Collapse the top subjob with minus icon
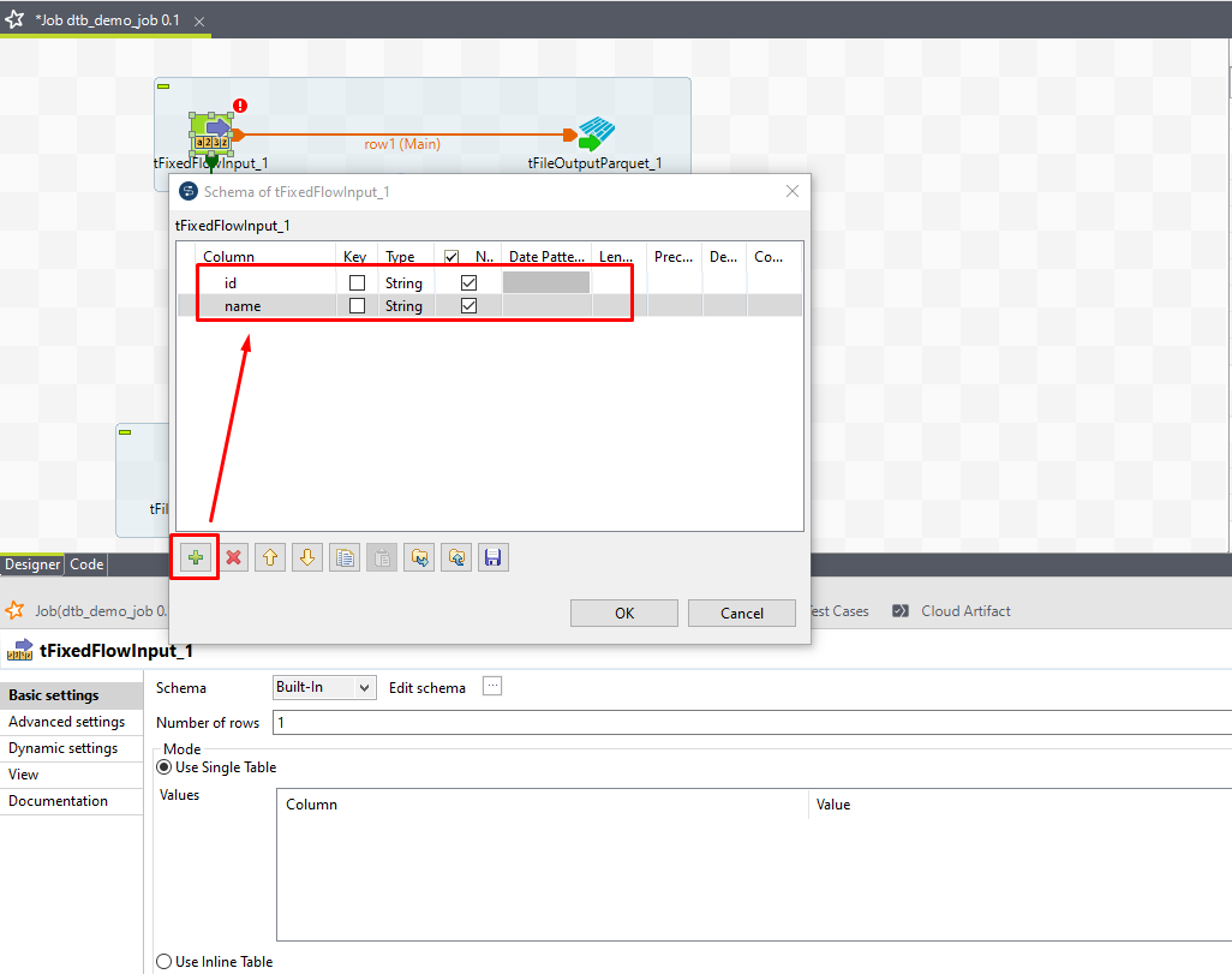This screenshot has width=1232, height=974. pyautogui.click(x=163, y=86)
